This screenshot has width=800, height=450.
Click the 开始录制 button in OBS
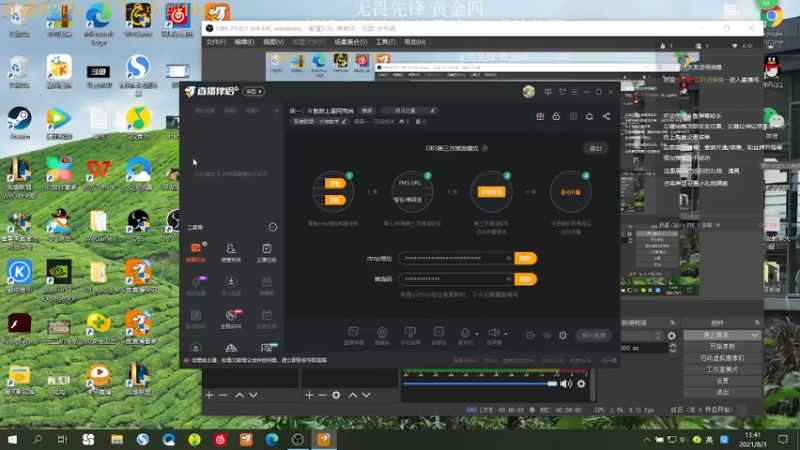coord(722,346)
